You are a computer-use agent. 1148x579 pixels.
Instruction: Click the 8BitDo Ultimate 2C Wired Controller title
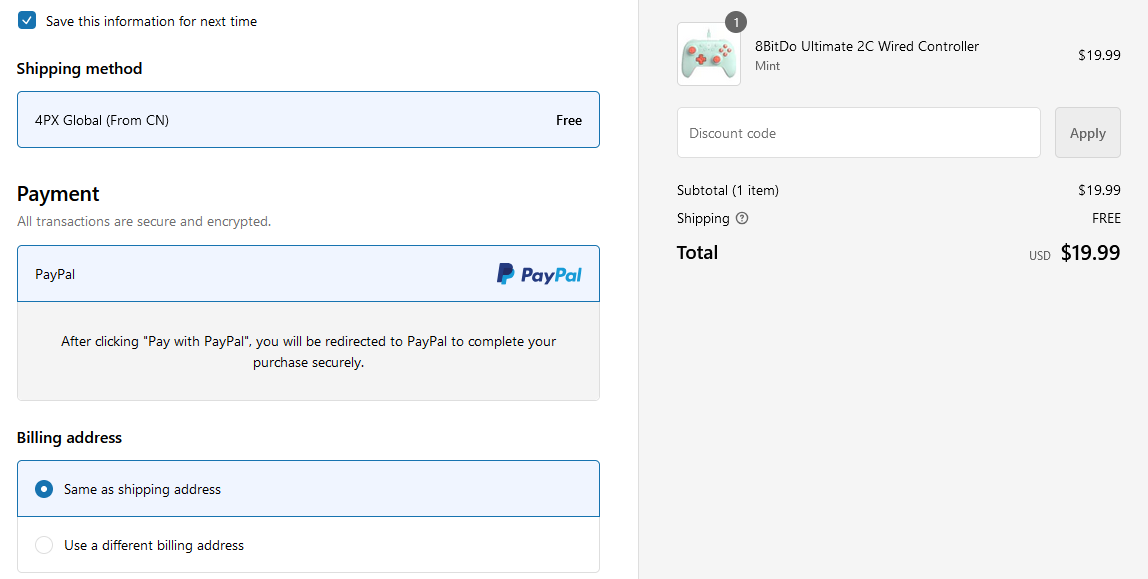pyautogui.click(x=867, y=46)
